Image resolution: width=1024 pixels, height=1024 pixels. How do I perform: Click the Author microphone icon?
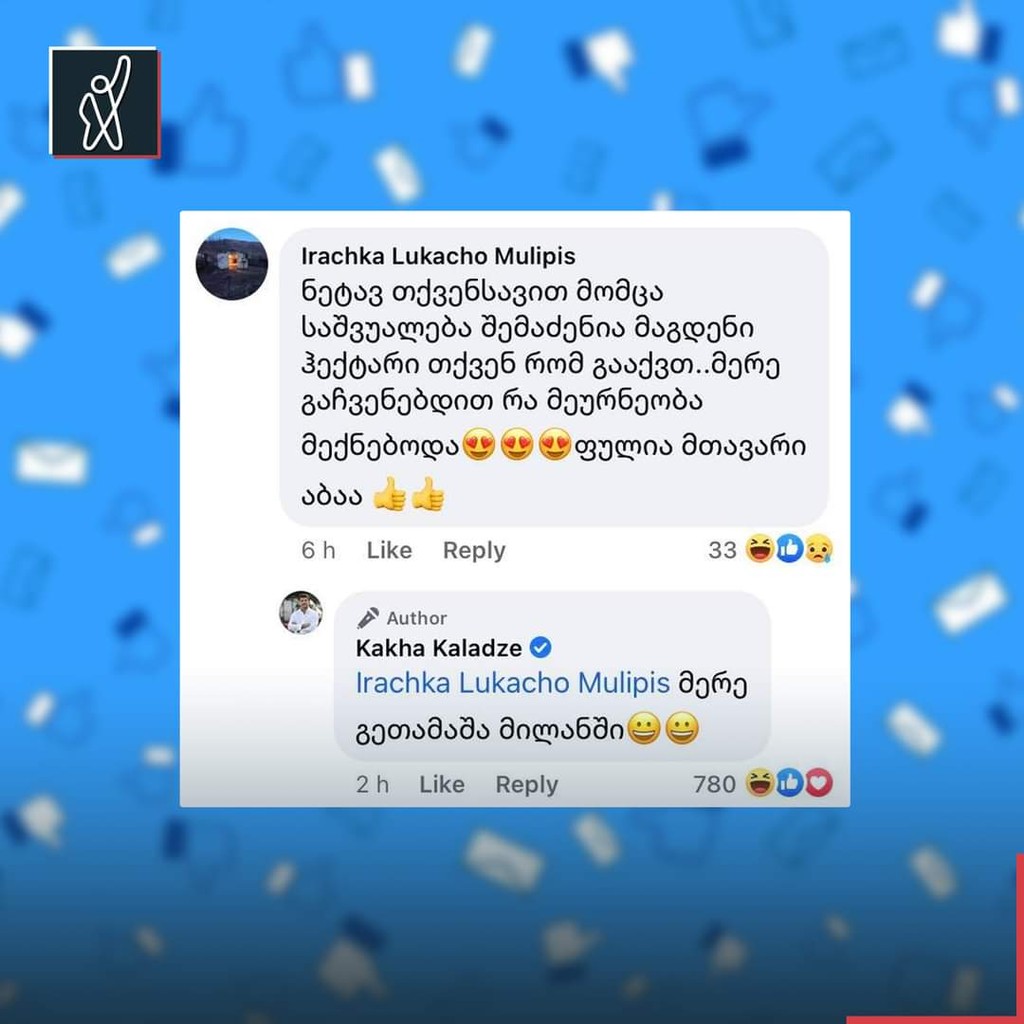tap(368, 618)
